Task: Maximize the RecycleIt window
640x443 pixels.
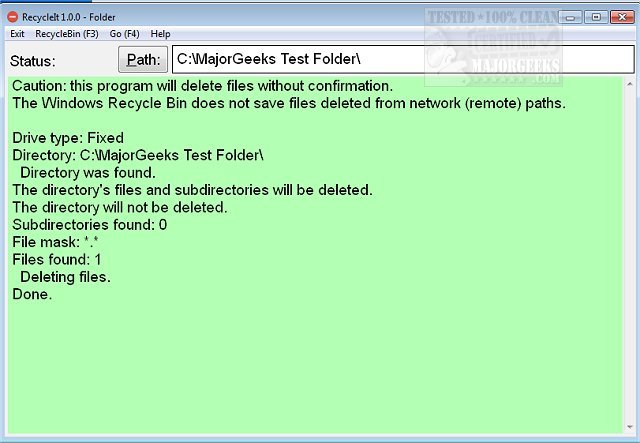Action: 595,17
